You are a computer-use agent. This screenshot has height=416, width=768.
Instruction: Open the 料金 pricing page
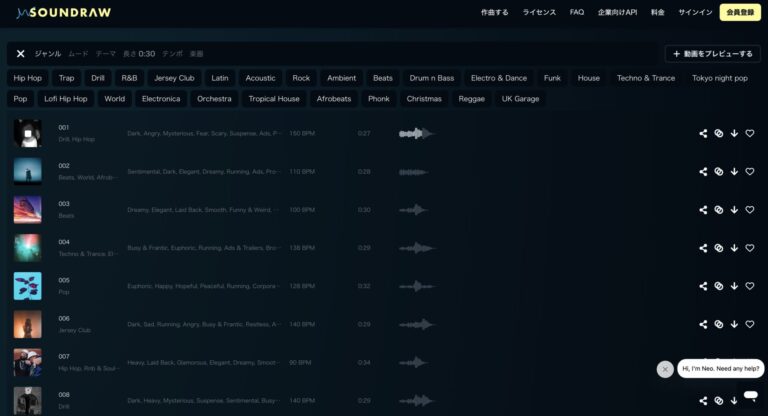(x=657, y=13)
